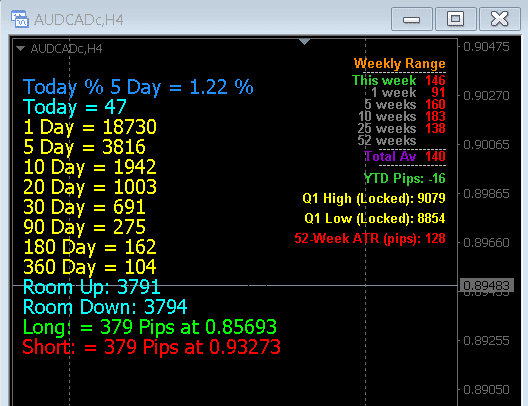
Task: Select the Q1 High (Locked) label
Action: point(374,199)
